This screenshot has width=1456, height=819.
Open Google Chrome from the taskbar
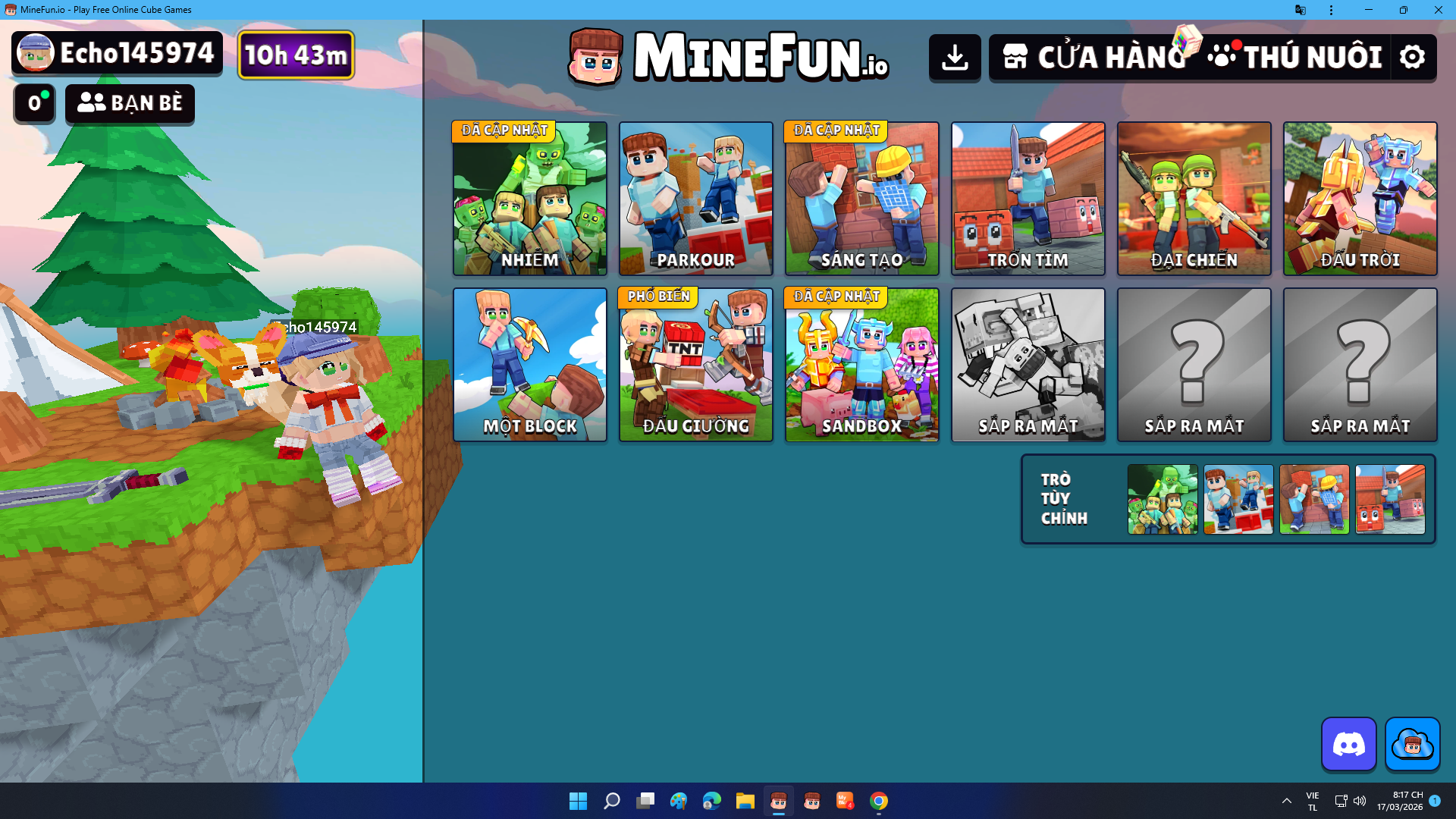pyautogui.click(x=878, y=801)
